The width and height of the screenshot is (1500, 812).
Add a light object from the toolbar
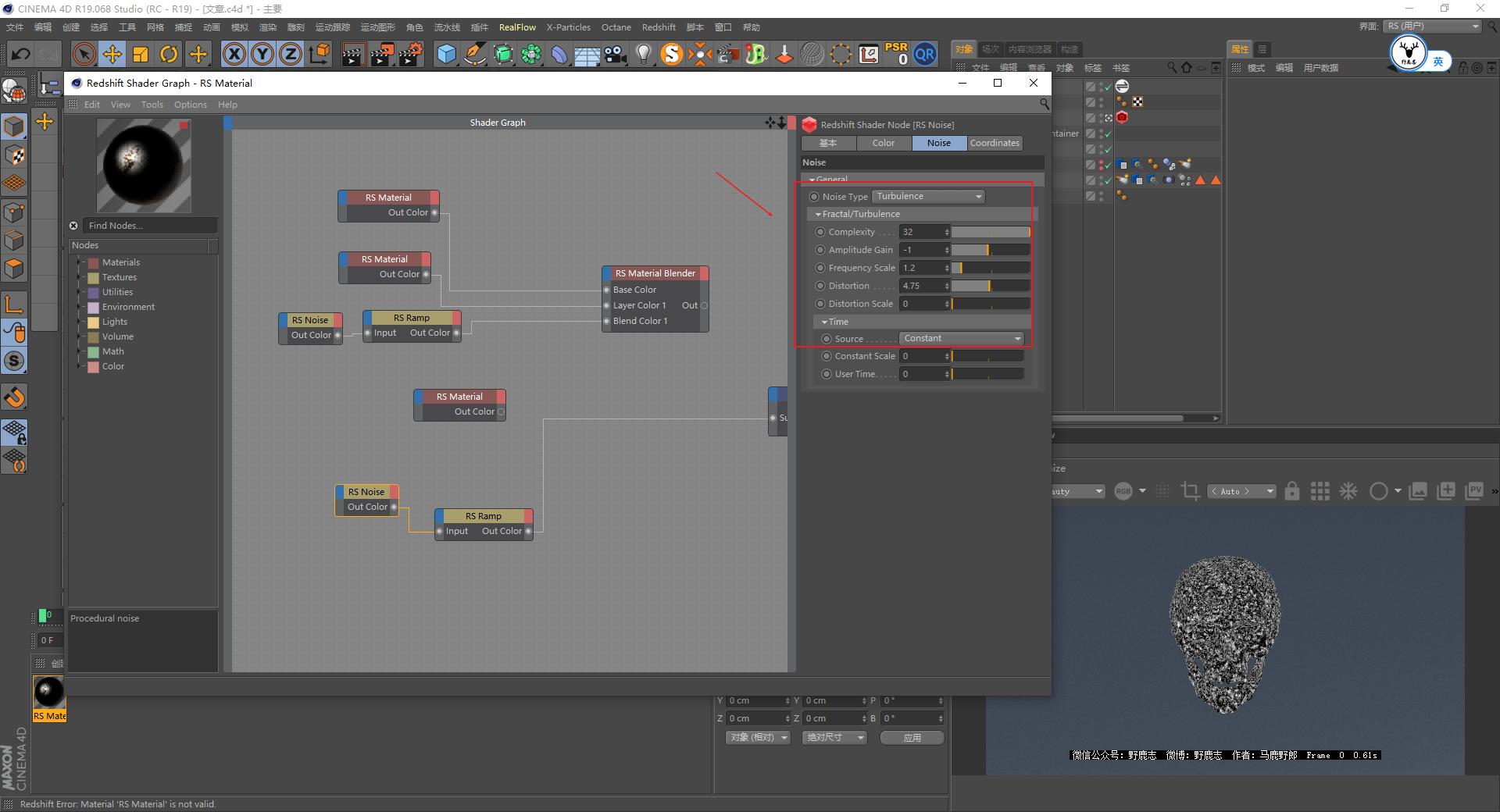(643, 54)
